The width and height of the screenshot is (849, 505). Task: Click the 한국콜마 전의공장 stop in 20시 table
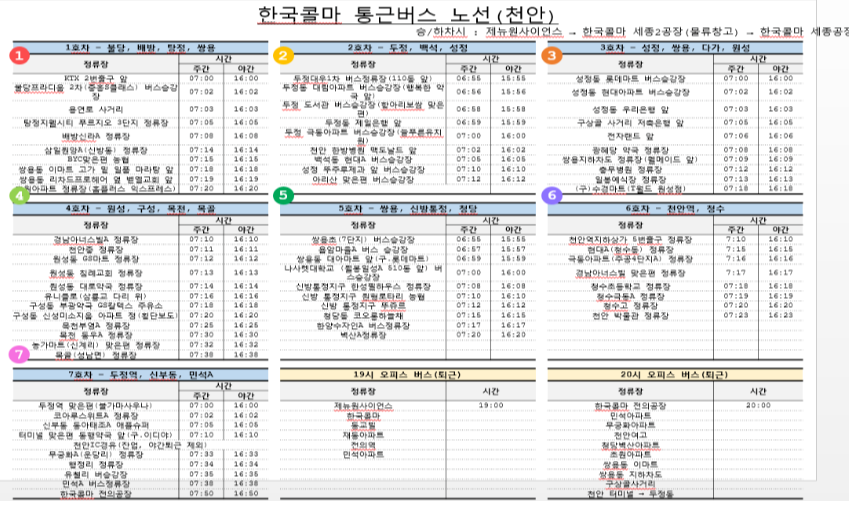pos(630,405)
